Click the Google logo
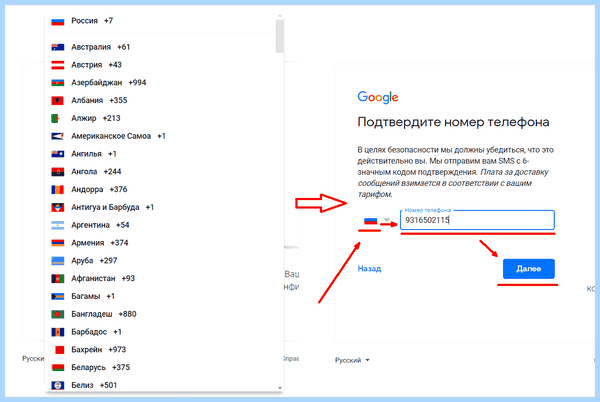This screenshot has height=402, width=600. tap(378, 97)
